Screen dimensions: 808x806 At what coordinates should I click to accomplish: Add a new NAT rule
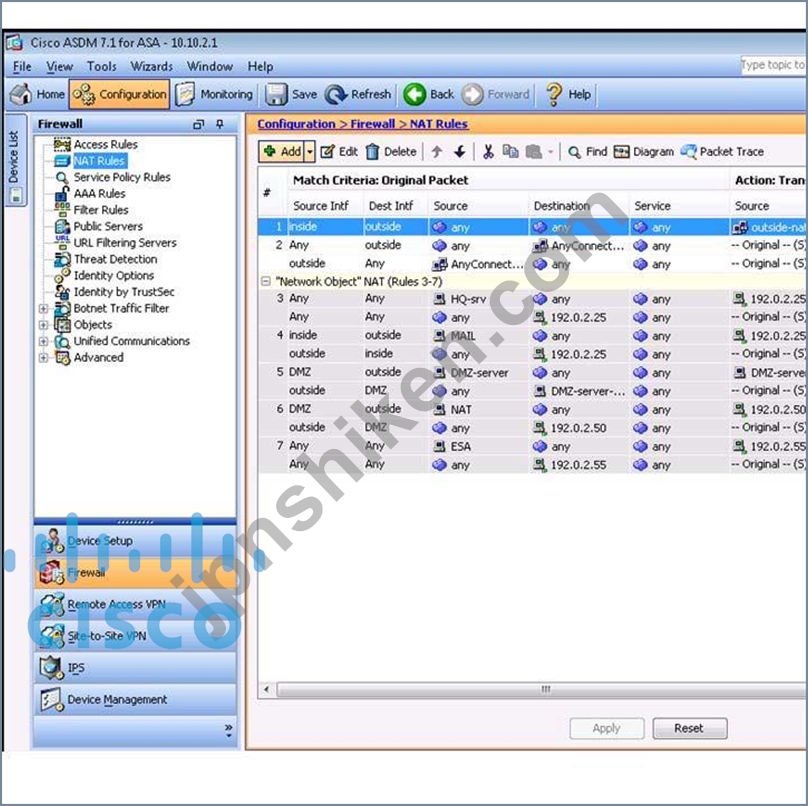[282, 152]
